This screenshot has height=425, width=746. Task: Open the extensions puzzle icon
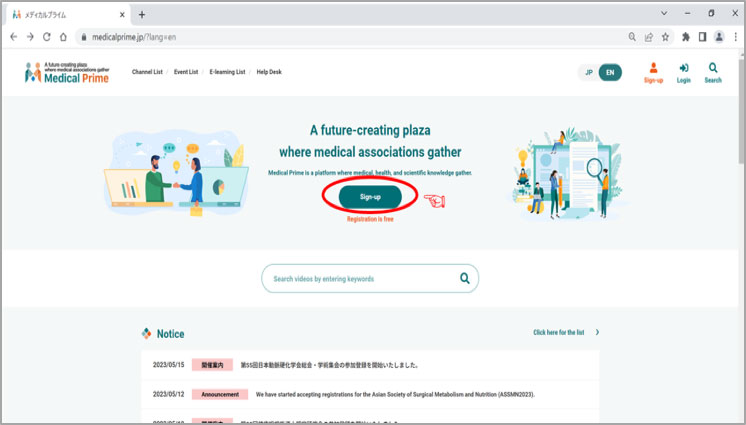[686, 37]
